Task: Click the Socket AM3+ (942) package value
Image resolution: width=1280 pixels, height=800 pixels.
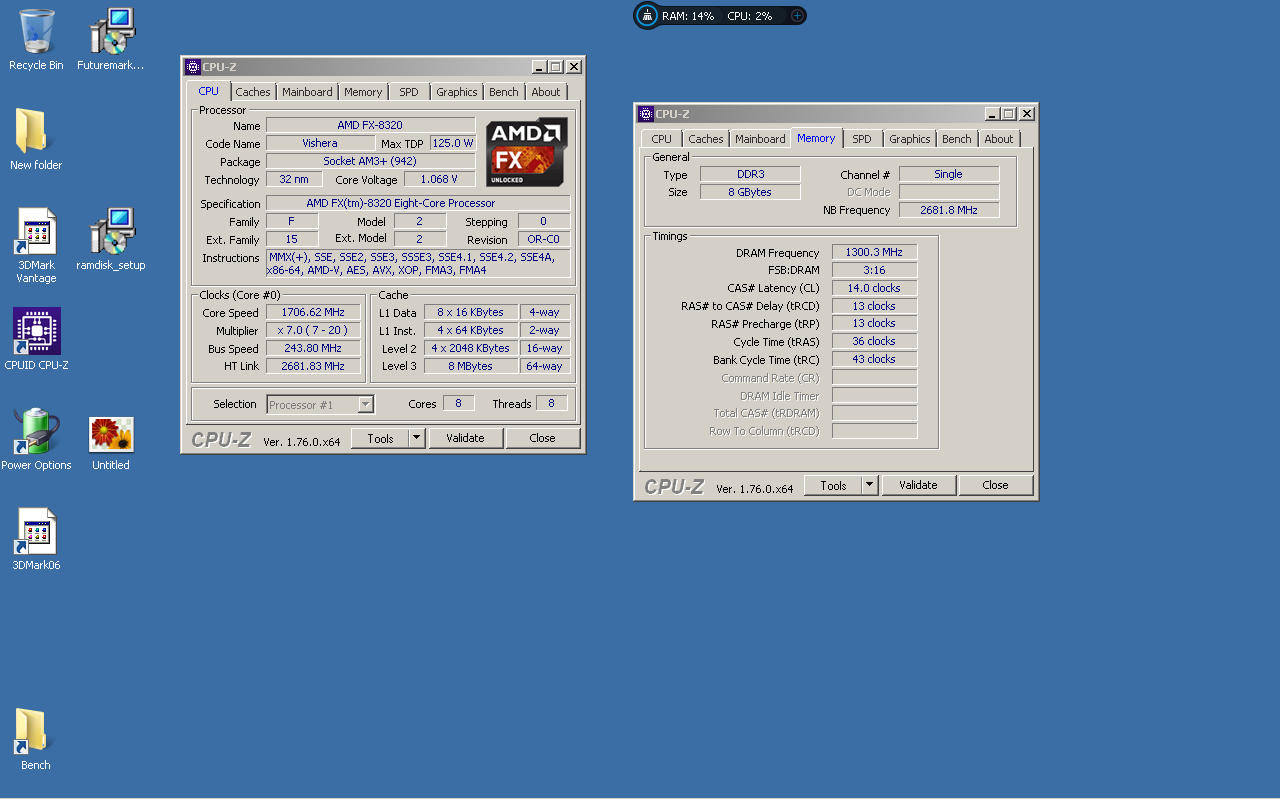Action: pyautogui.click(x=371, y=161)
